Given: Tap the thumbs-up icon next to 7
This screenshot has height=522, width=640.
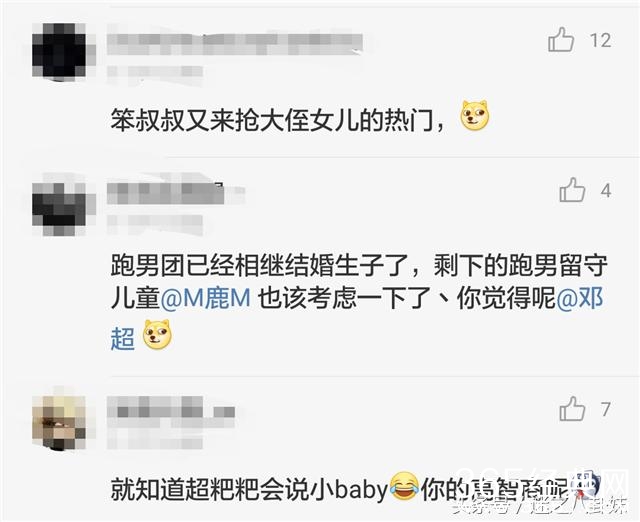Looking at the screenshot, I should (x=572, y=409).
